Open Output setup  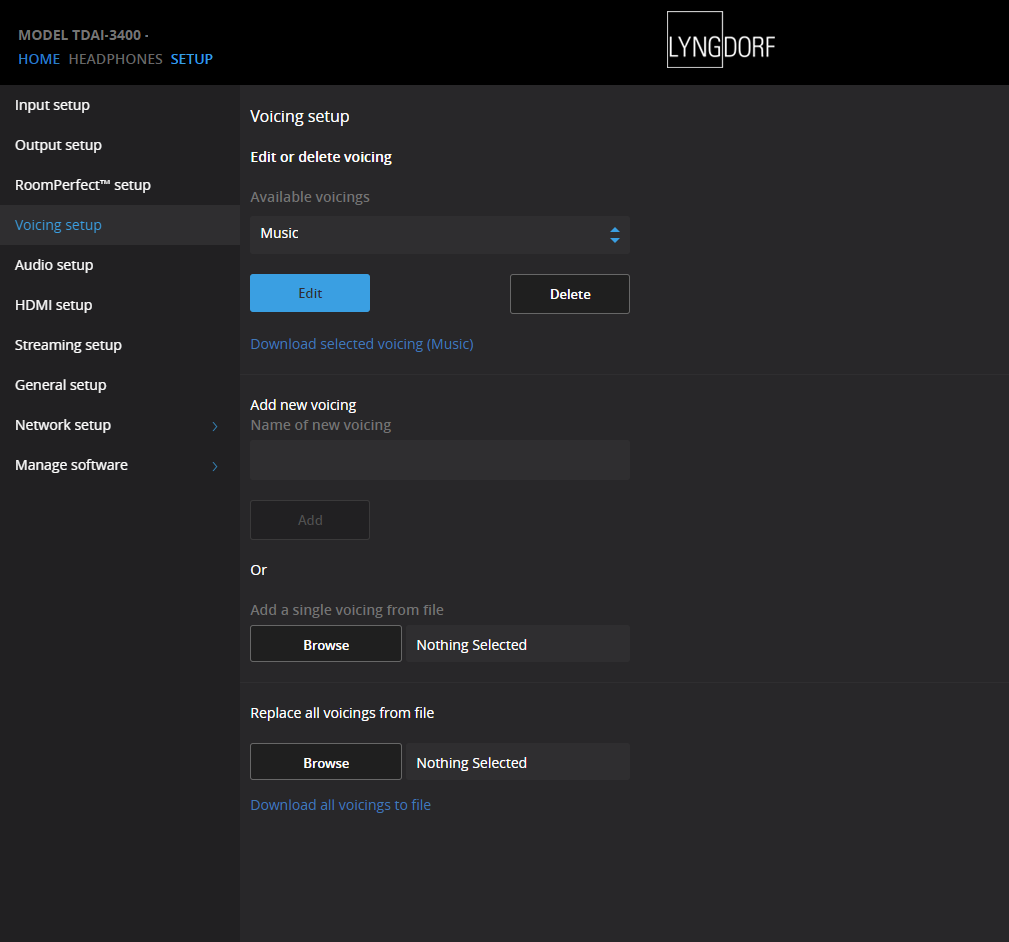[57, 144]
